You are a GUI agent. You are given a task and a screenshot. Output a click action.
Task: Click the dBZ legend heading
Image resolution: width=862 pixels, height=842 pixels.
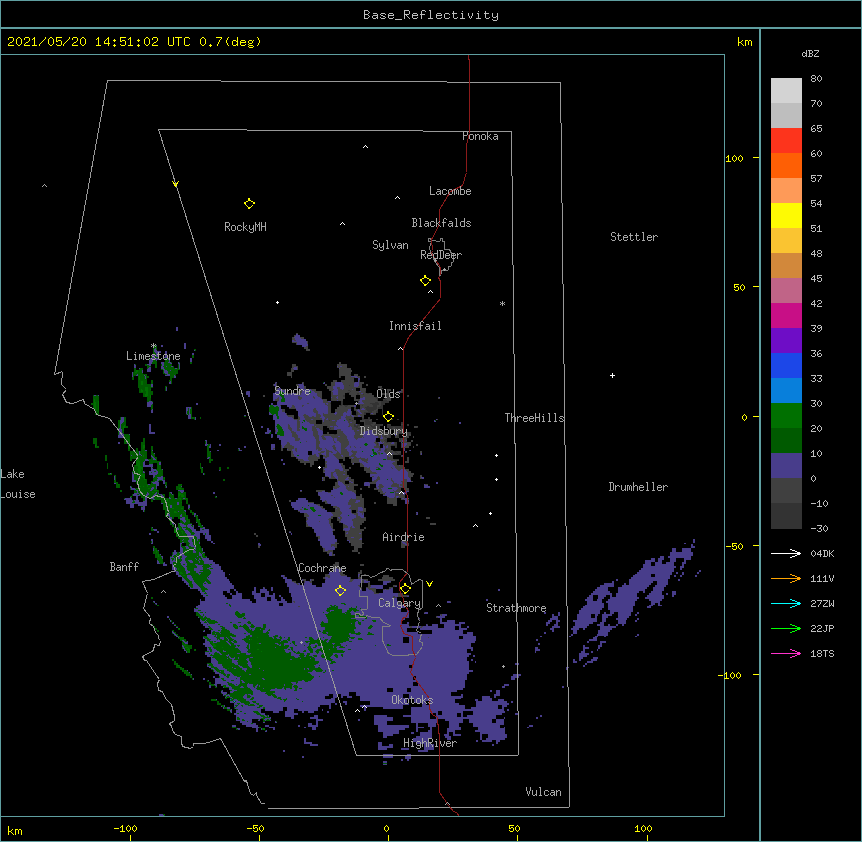coord(810,54)
